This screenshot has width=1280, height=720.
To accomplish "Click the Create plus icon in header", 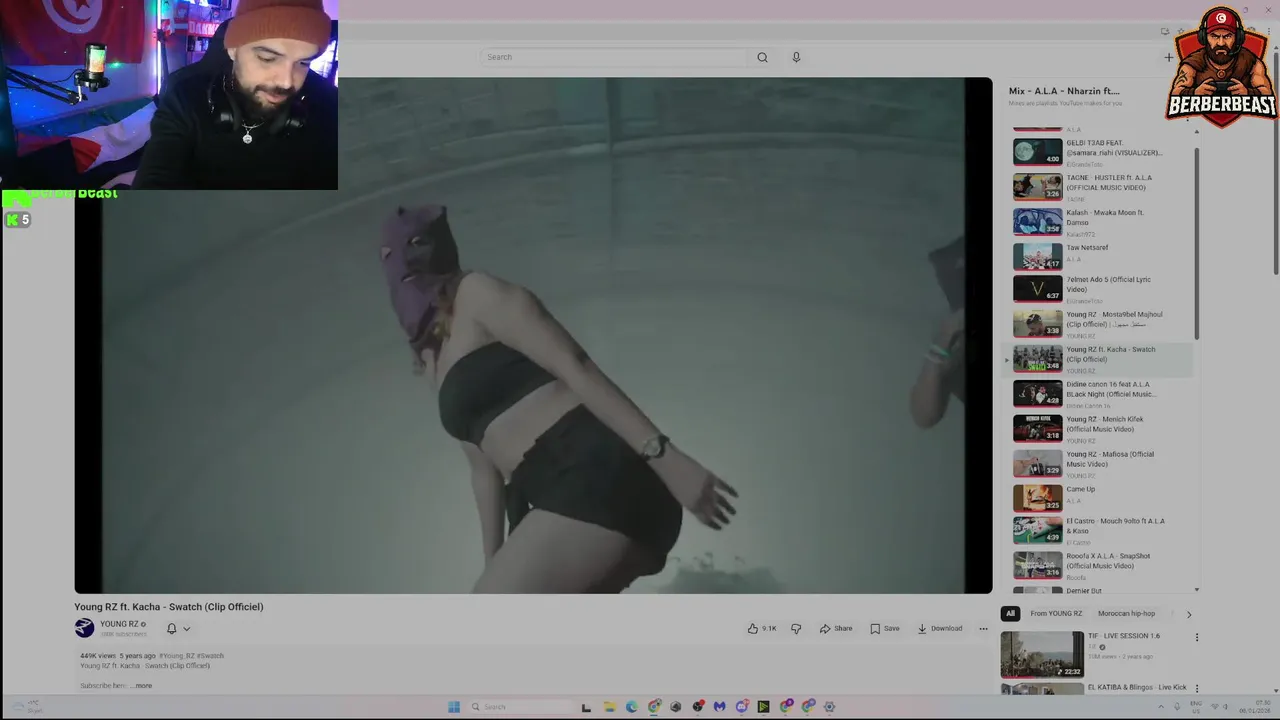I will point(1168,57).
